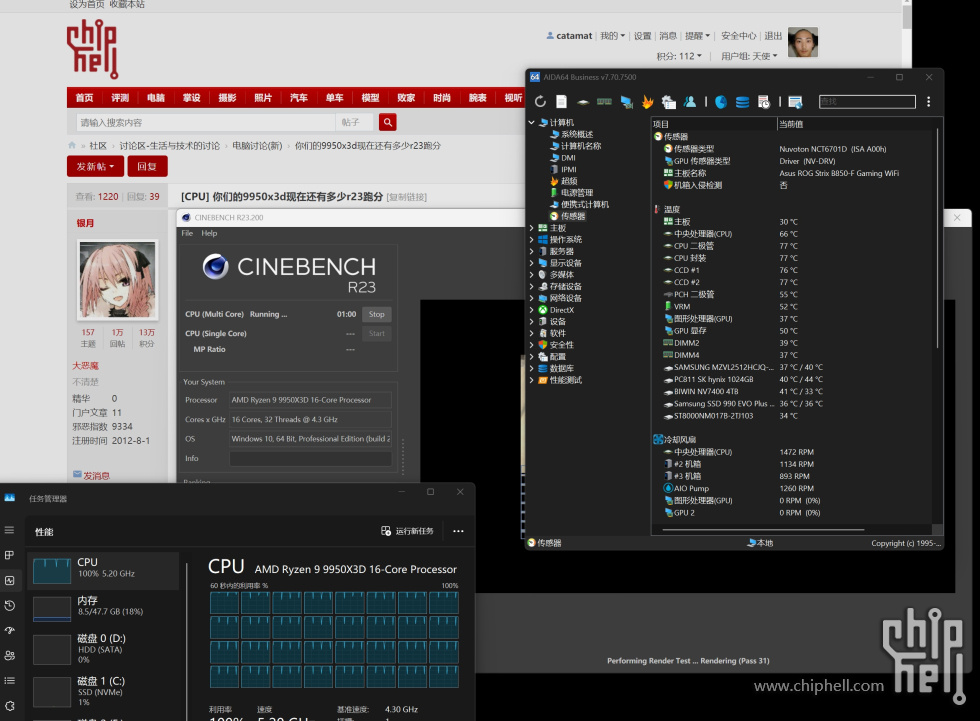
Task: Open 我的 dropdown in Chiphell header
Action: coord(612,36)
